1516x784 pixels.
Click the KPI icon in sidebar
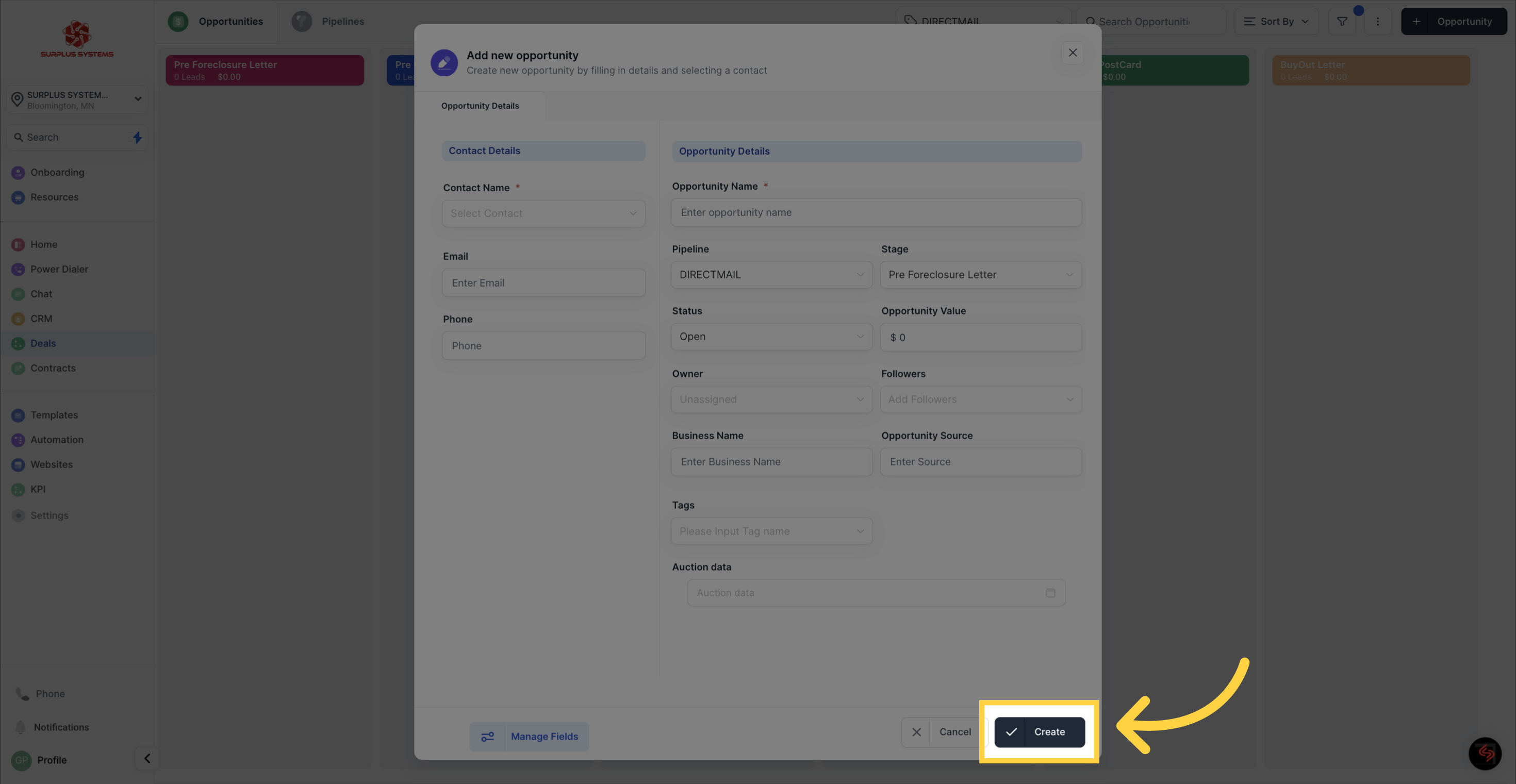[x=18, y=489]
